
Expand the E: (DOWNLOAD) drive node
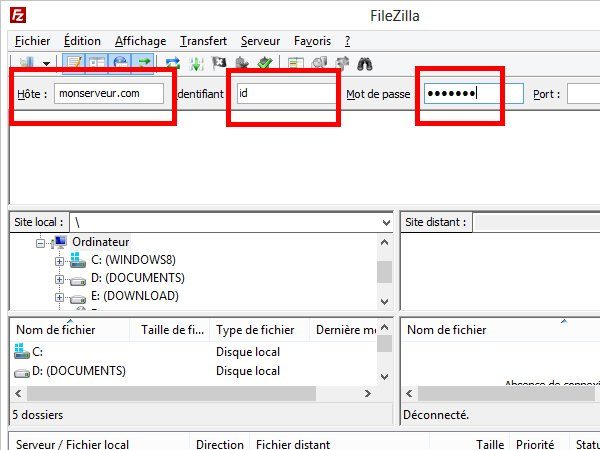(x=59, y=297)
